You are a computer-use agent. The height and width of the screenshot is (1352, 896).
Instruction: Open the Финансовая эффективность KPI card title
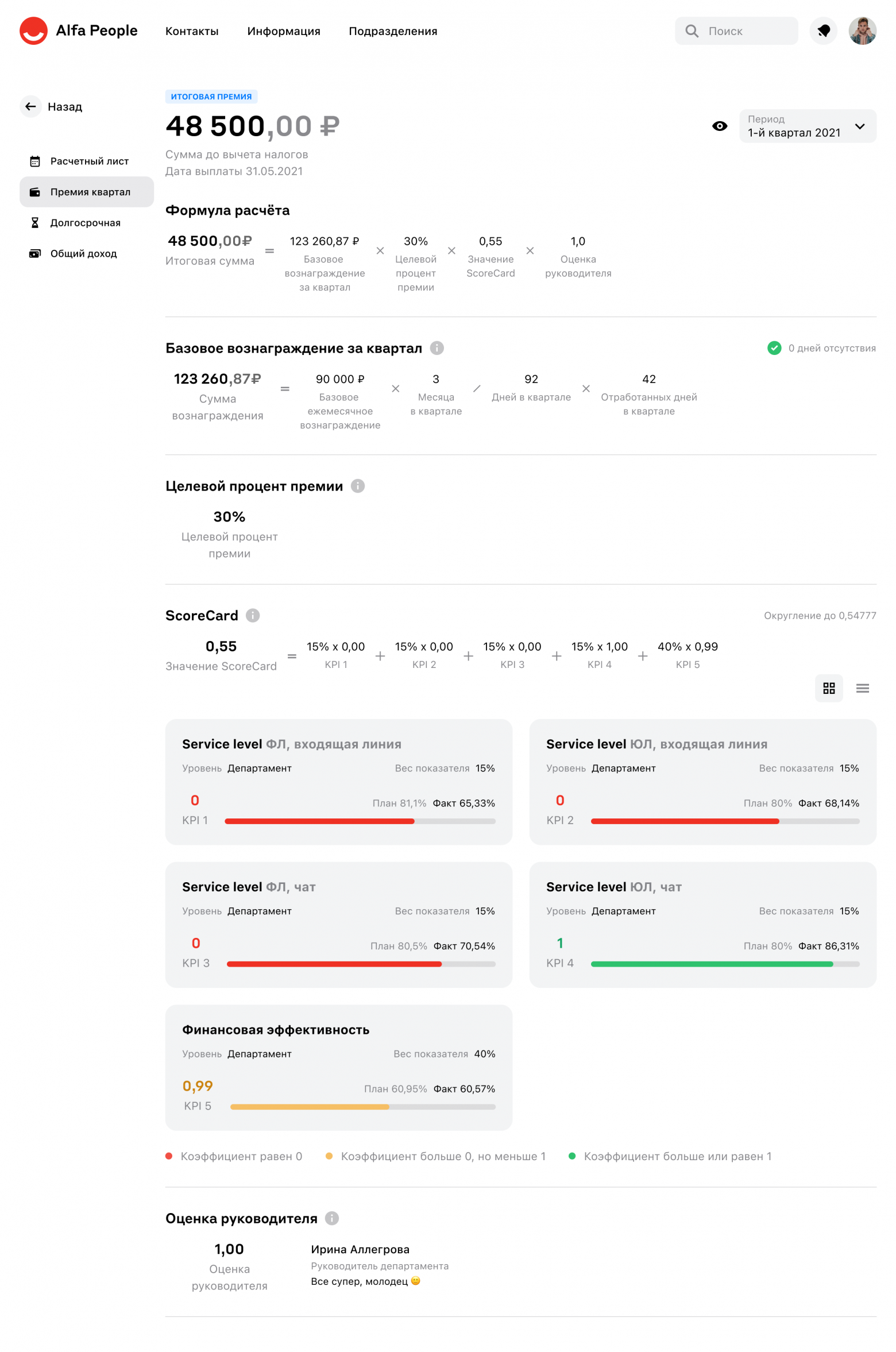(276, 1030)
